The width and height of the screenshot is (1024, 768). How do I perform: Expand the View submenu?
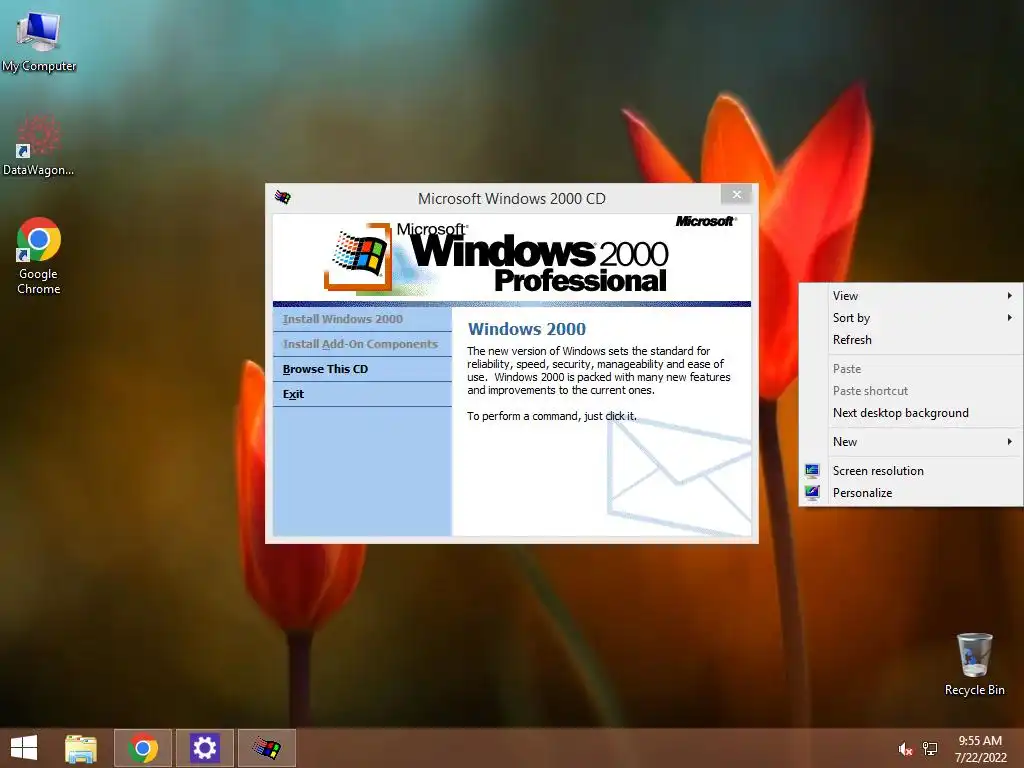coord(912,296)
